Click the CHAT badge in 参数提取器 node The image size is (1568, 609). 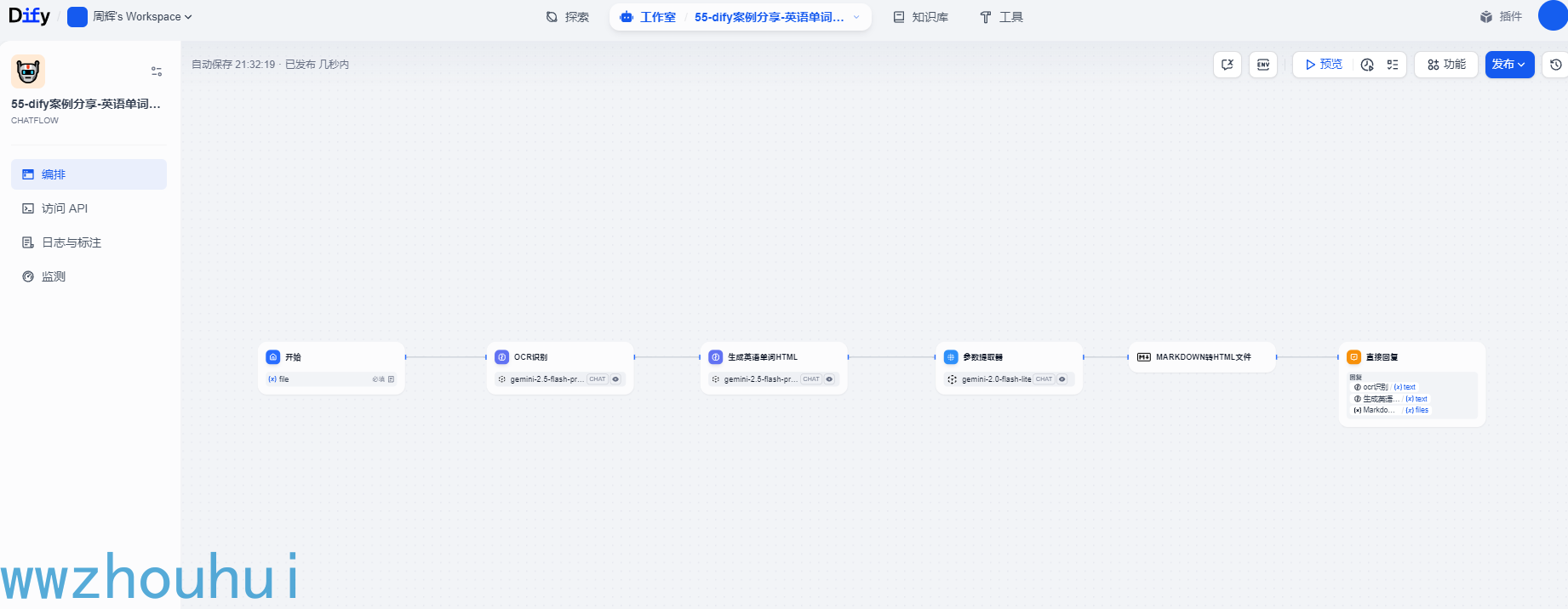1044,379
